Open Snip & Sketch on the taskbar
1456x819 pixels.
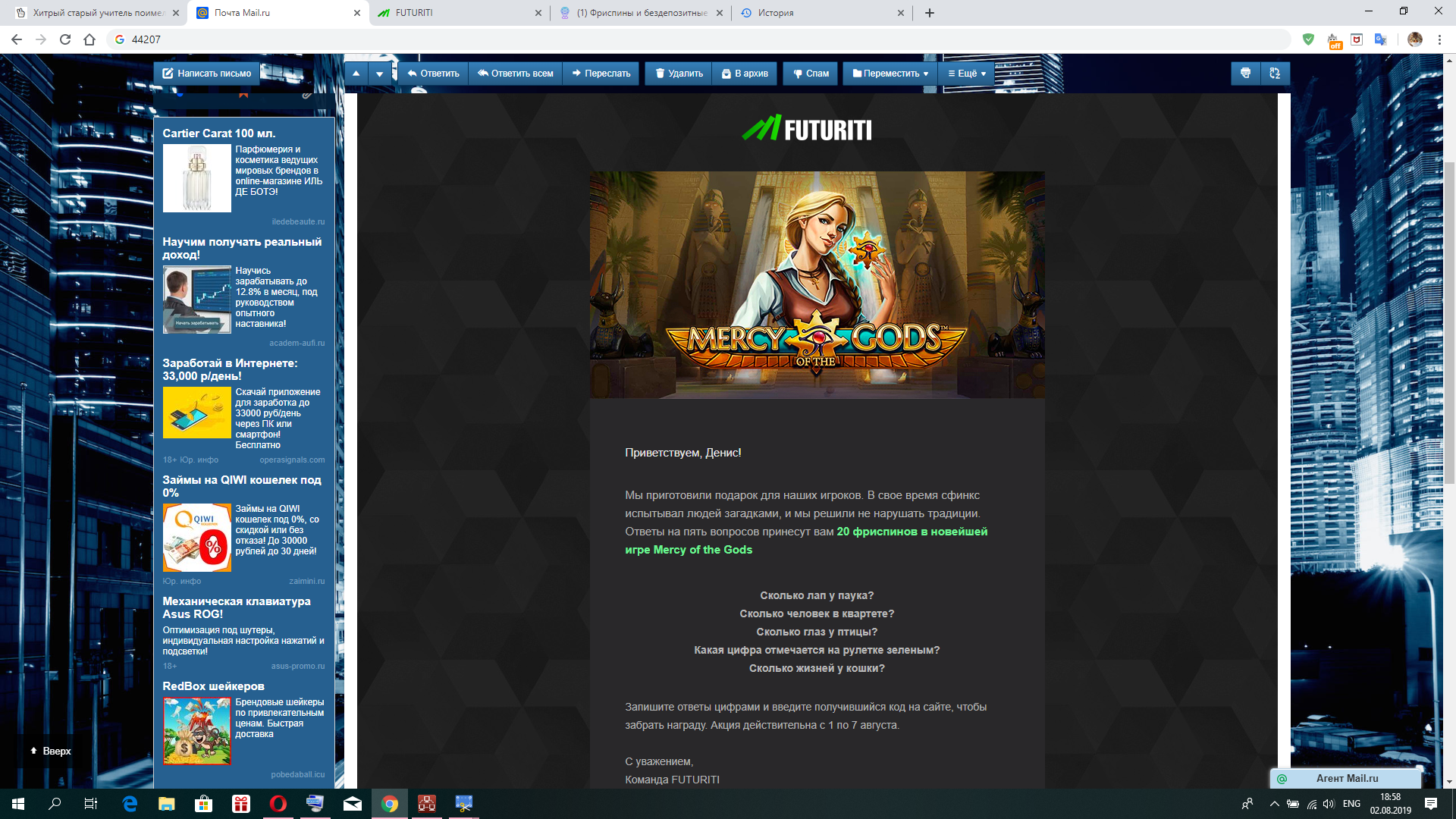click(x=464, y=804)
